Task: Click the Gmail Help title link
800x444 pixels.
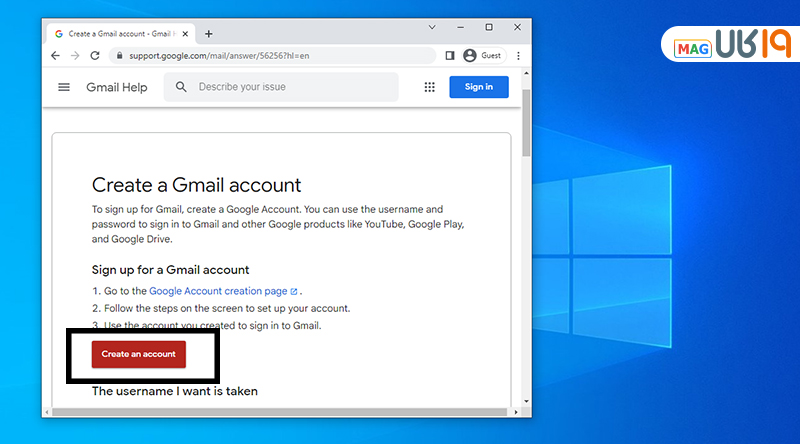Action: (116, 87)
